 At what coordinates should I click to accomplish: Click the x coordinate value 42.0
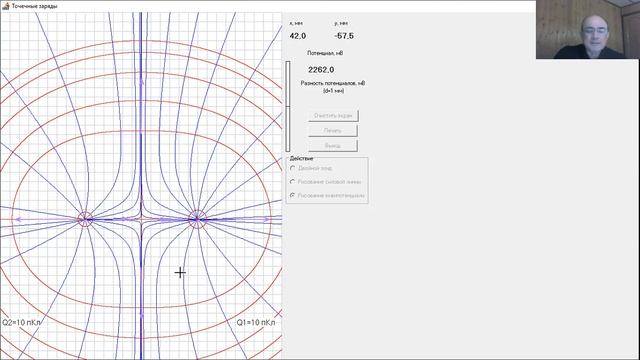298,36
